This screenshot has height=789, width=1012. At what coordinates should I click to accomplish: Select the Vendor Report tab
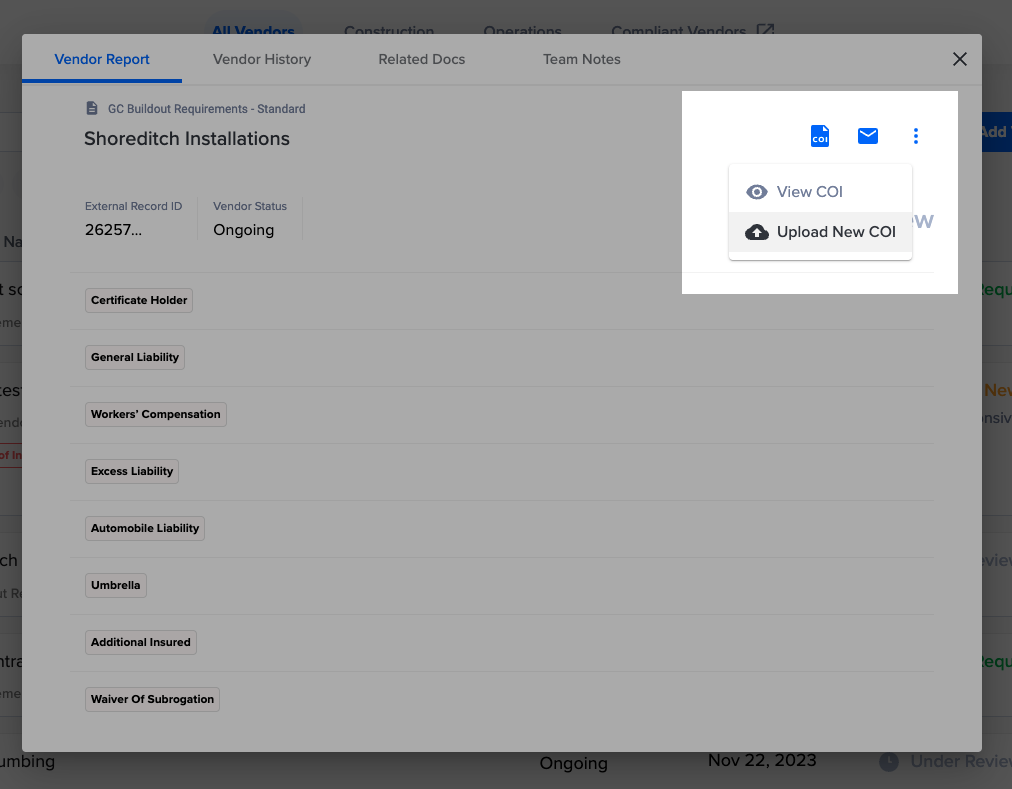point(102,59)
